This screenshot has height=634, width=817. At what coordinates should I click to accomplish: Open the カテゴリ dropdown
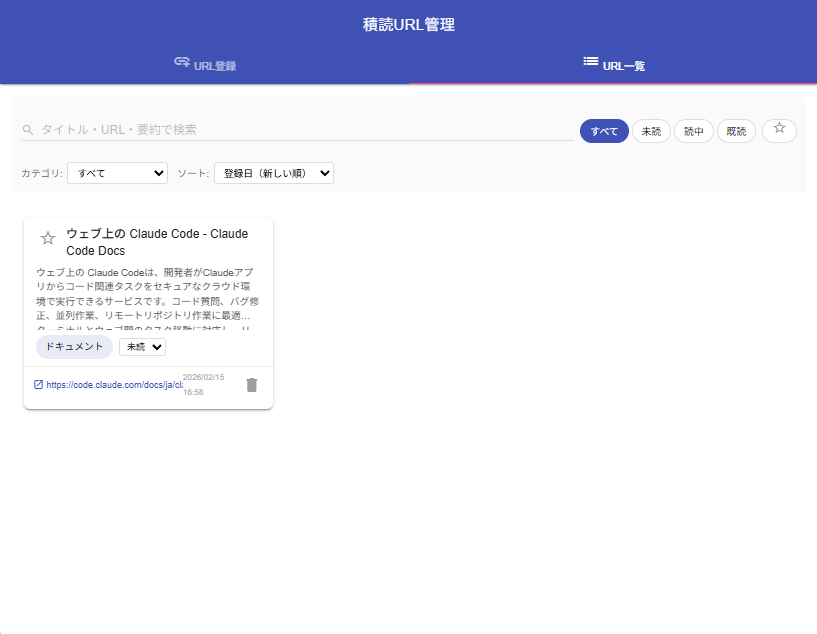[117, 172]
